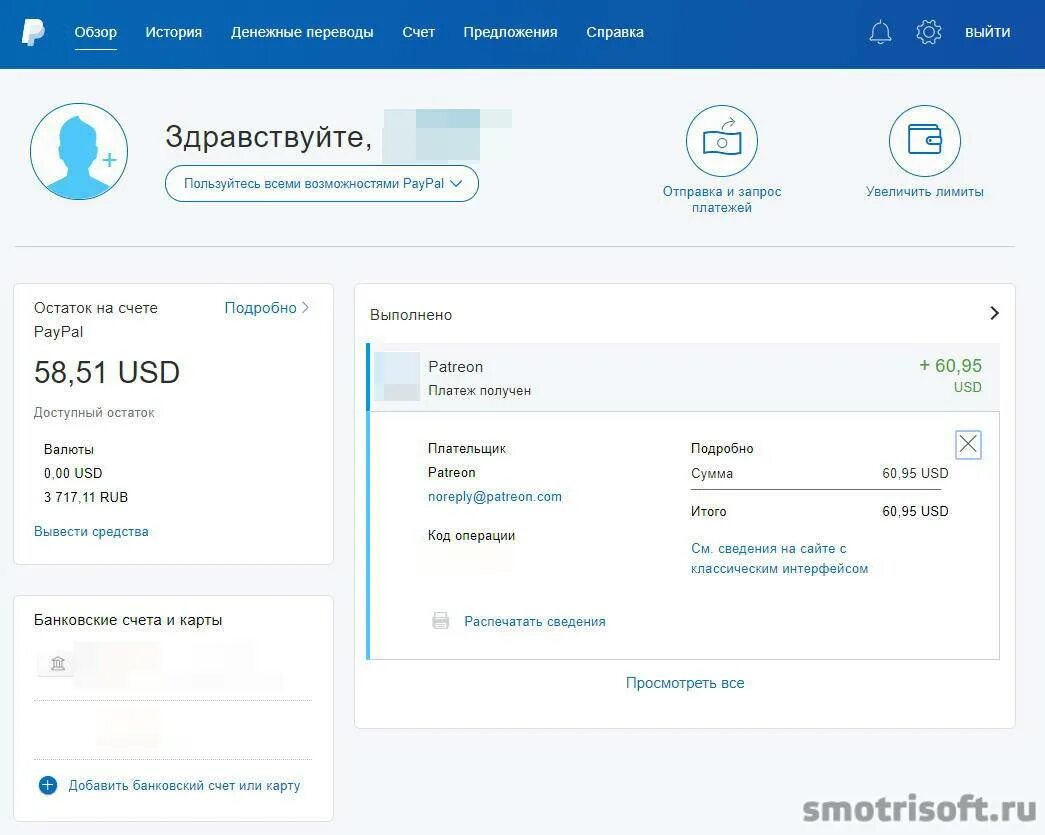This screenshot has height=835, width=1045.
Task: Click the Итого 60,95 USD total value
Action: click(915, 511)
